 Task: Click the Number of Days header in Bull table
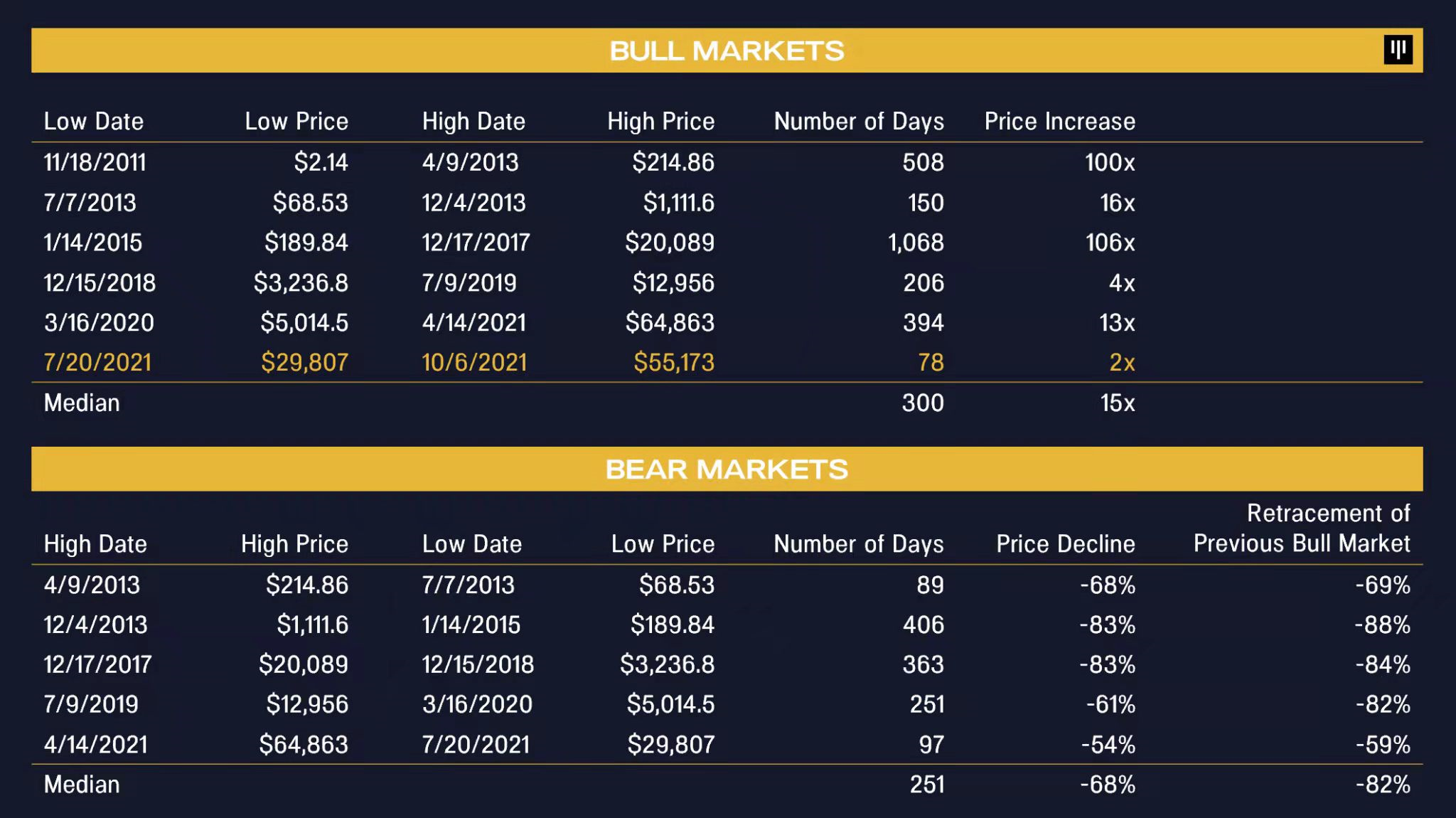(x=858, y=122)
